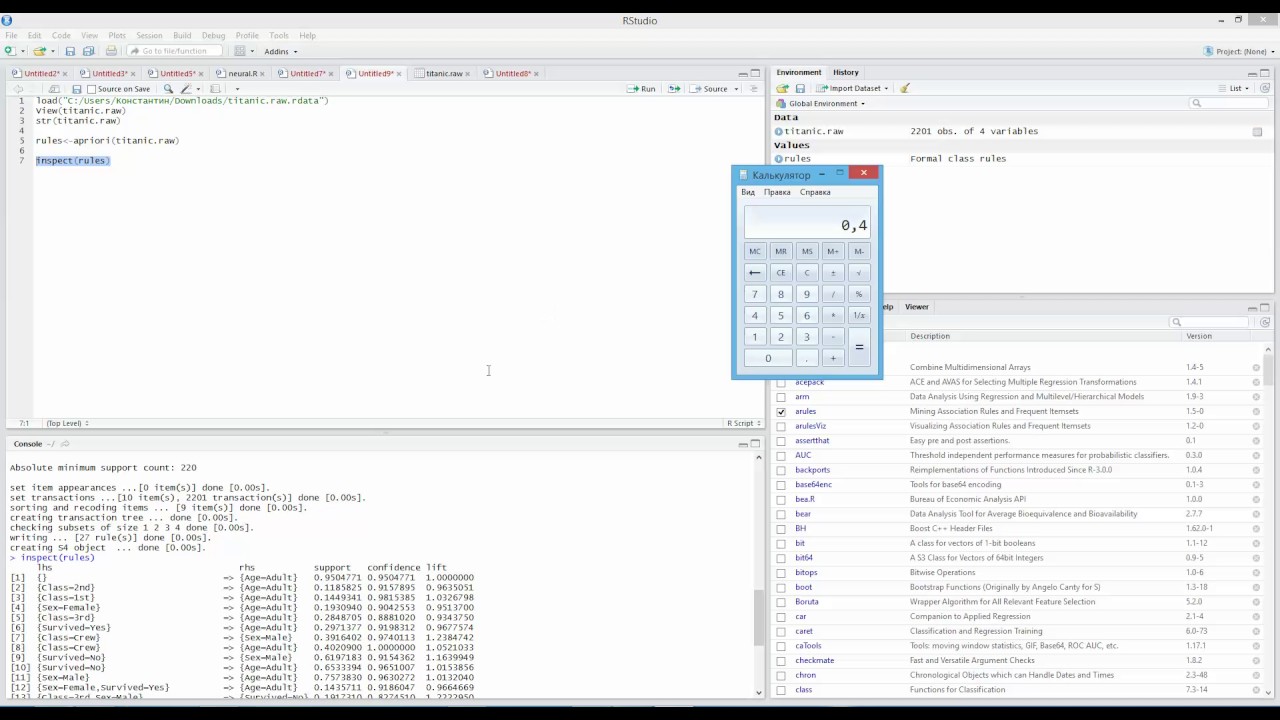Open the Tools menu
This screenshot has height=720, width=1280.
278,35
